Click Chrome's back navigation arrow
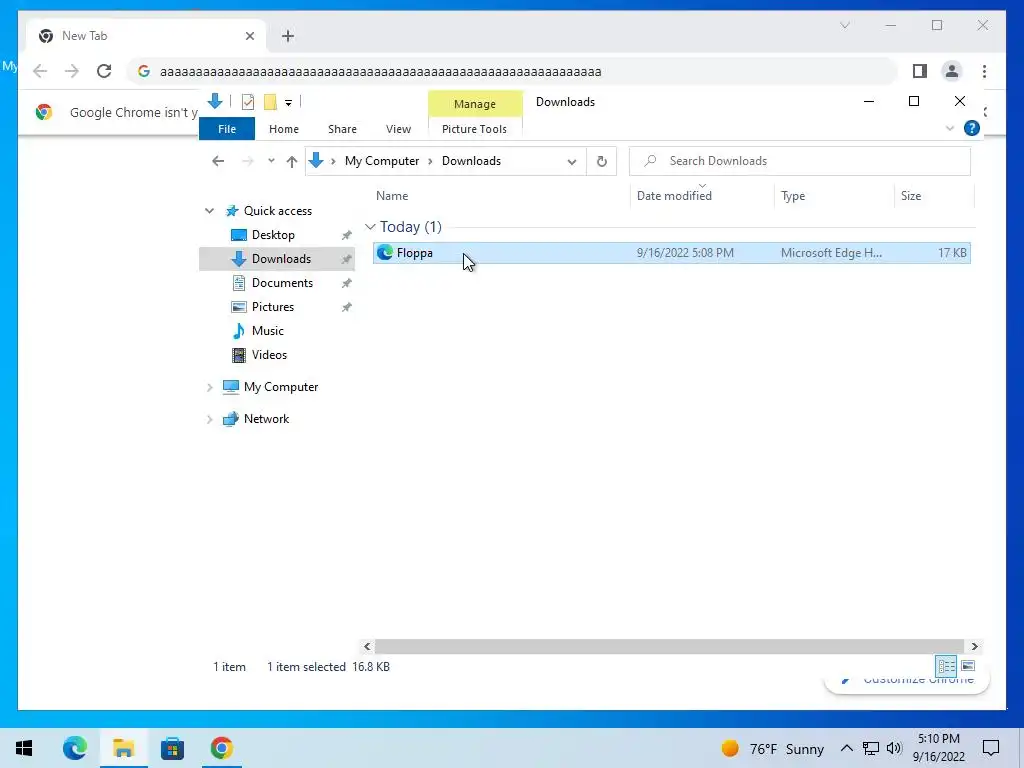 click(40, 71)
